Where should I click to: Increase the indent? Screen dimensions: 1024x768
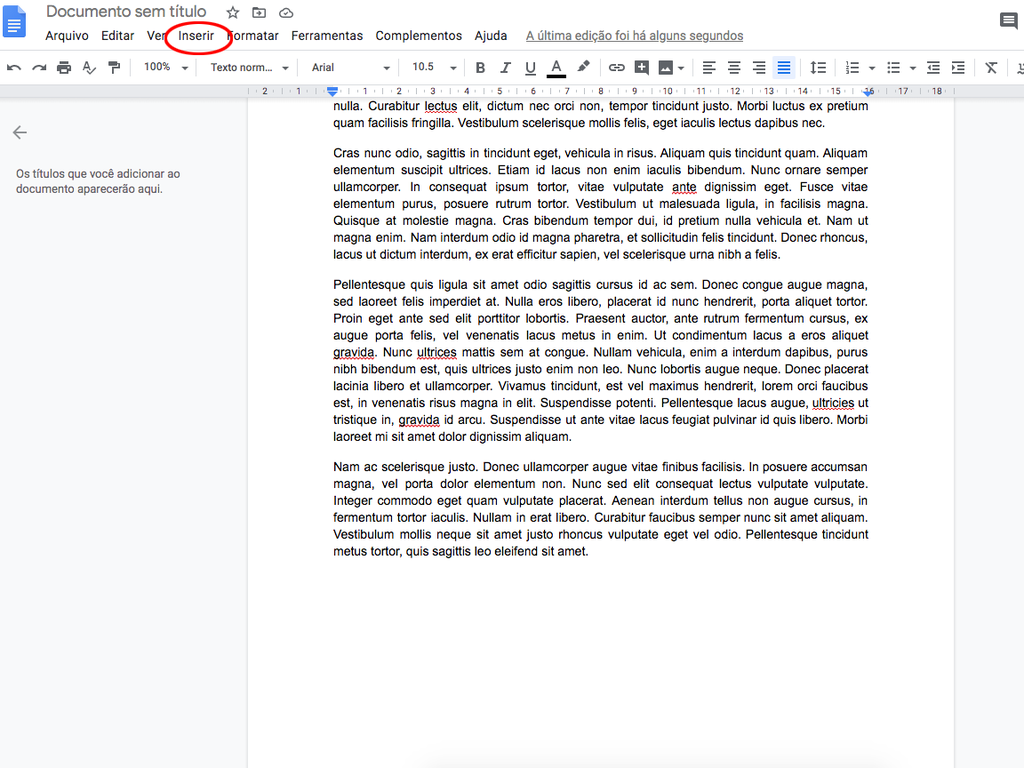tap(958, 67)
